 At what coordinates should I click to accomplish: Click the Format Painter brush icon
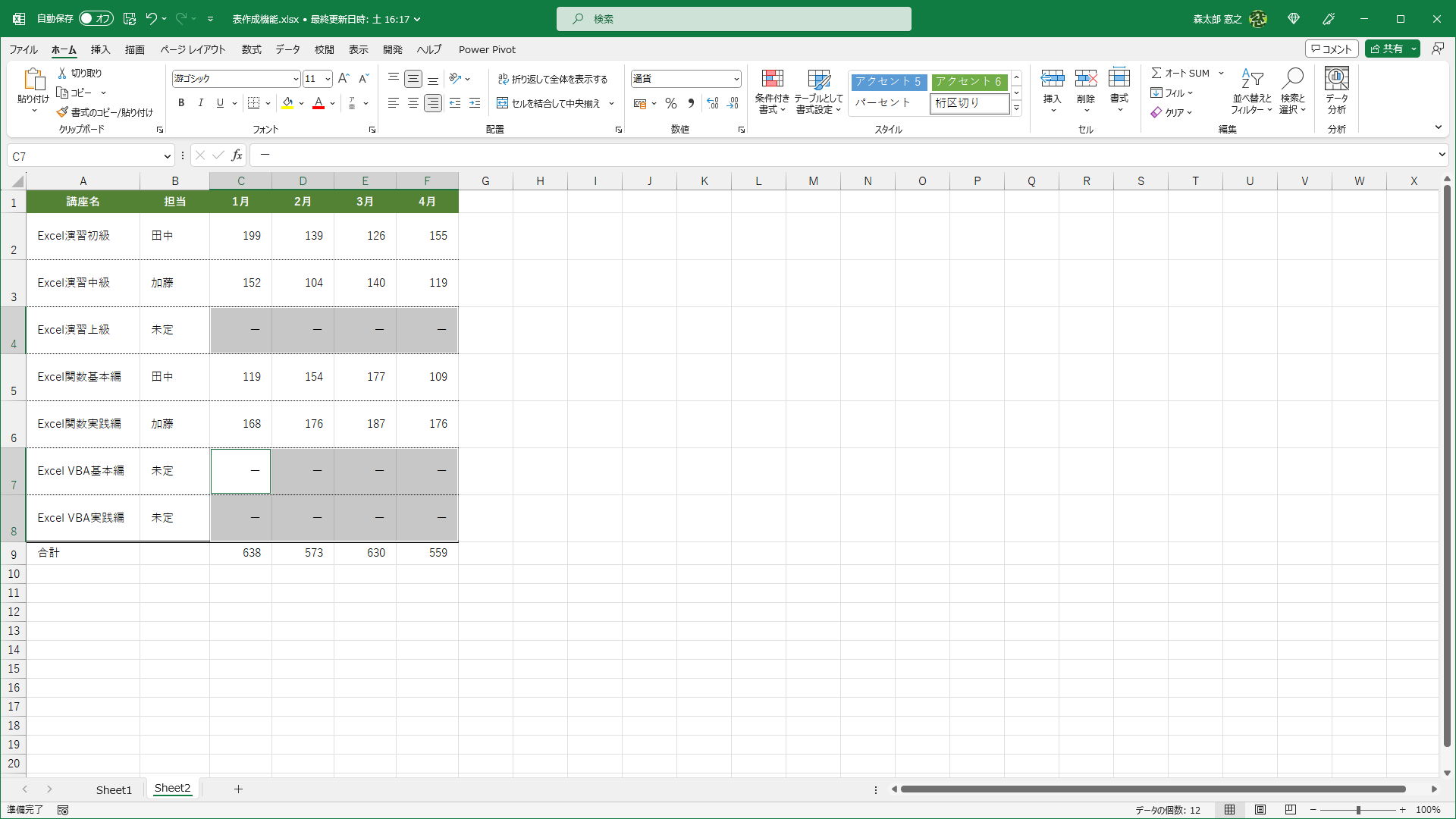pyautogui.click(x=63, y=112)
